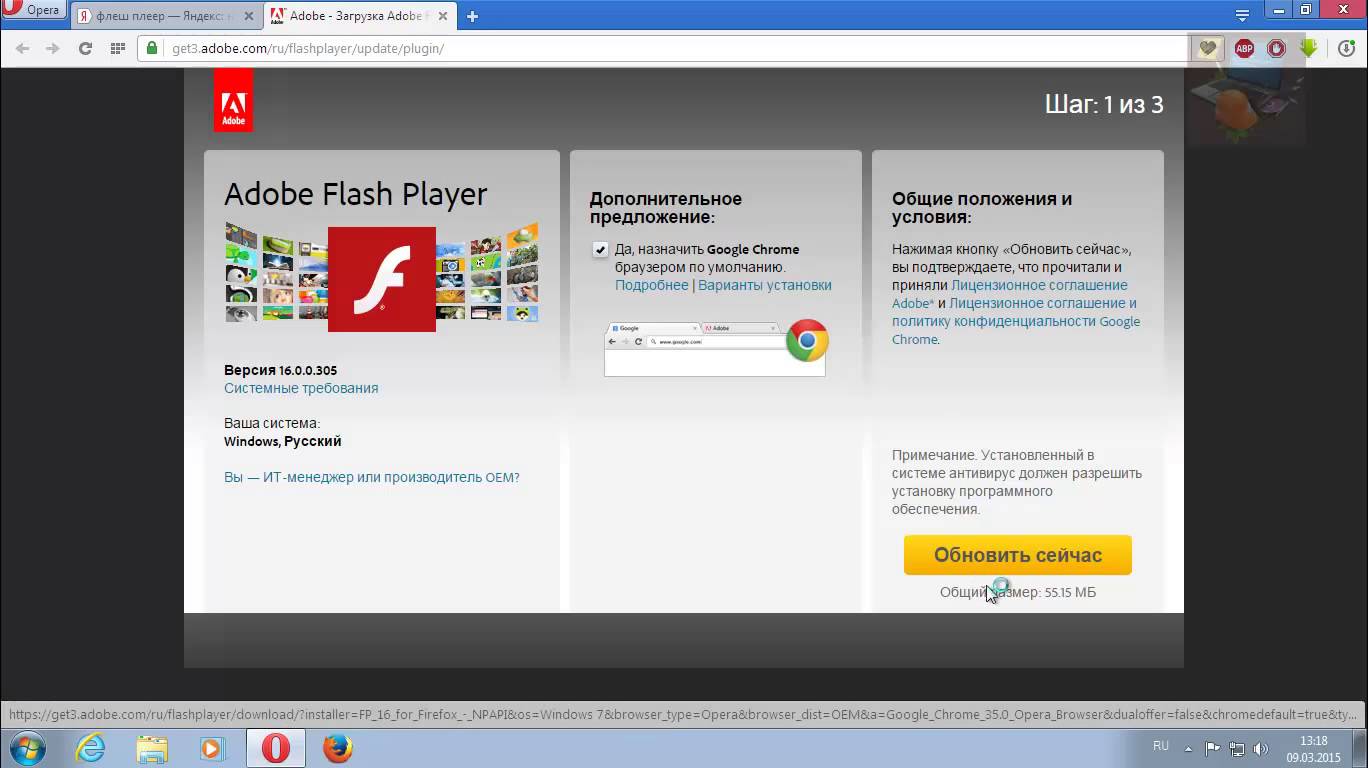This screenshot has height=768, width=1368.
Task: Click the green download arrow extension
Action: point(1308,48)
